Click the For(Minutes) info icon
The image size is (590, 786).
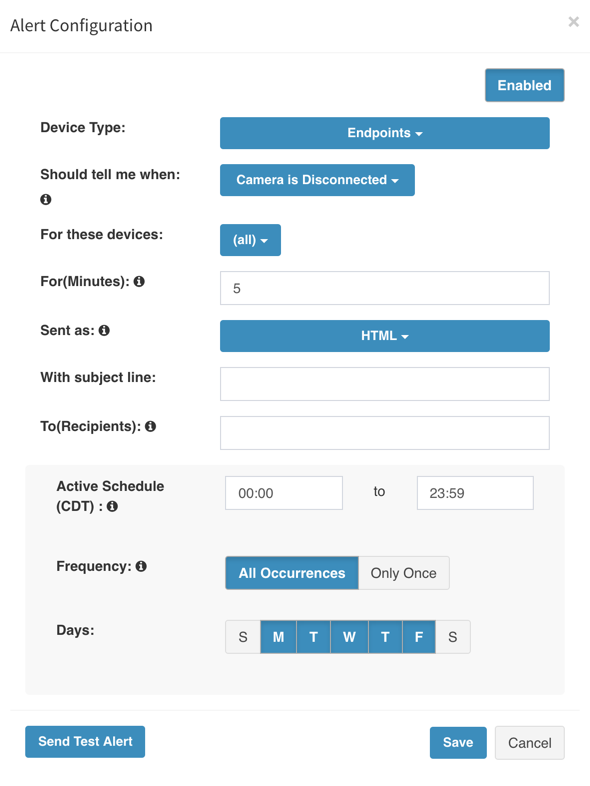139,281
